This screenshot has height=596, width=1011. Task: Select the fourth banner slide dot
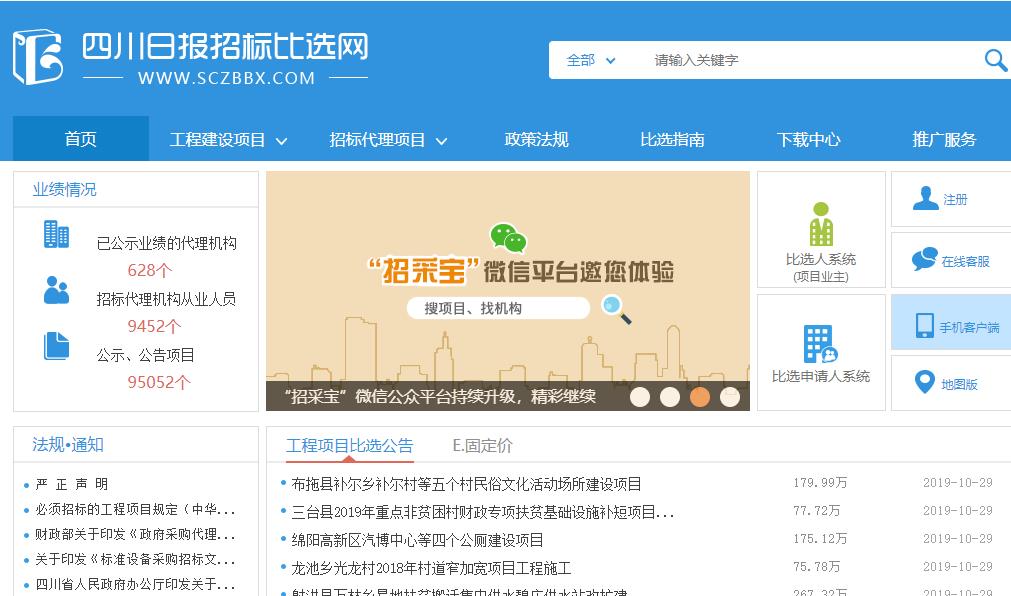point(730,397)
